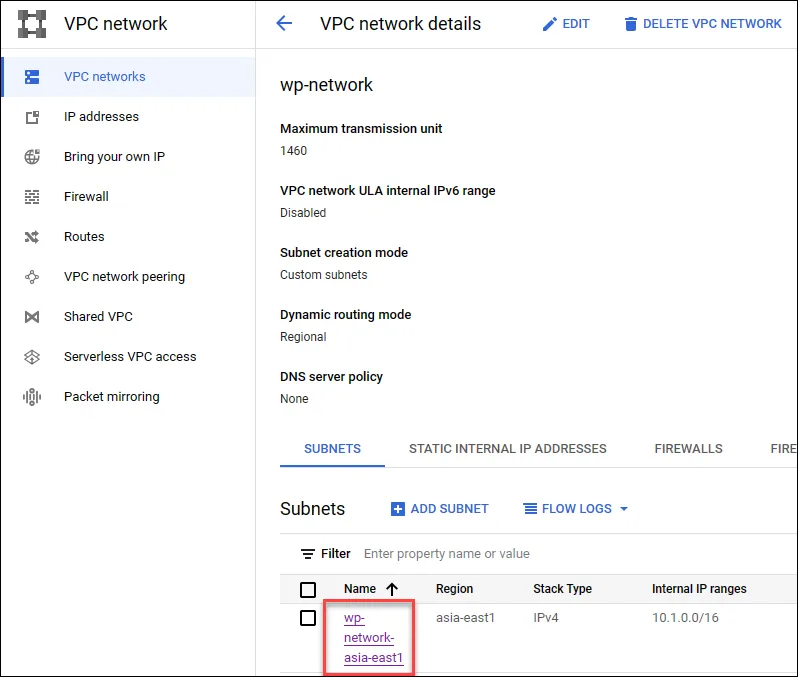
Task: Click the Flow Logs list icon
Action: [x=530, y=509]
